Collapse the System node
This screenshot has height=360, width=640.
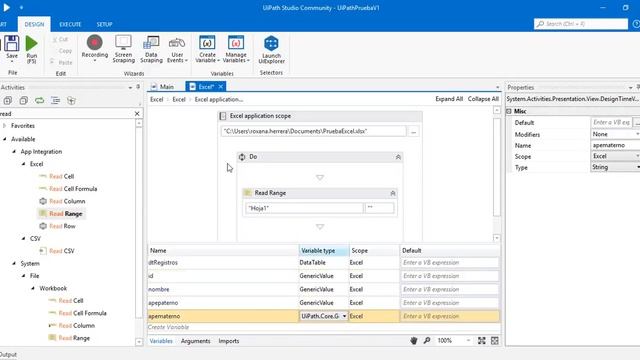point(14,263)
